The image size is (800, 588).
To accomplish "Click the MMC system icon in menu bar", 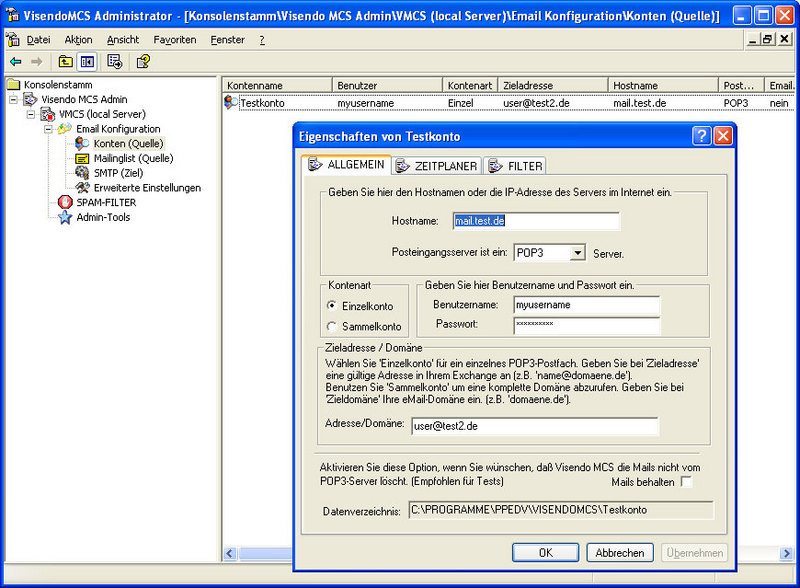I will tap(12, 39).
